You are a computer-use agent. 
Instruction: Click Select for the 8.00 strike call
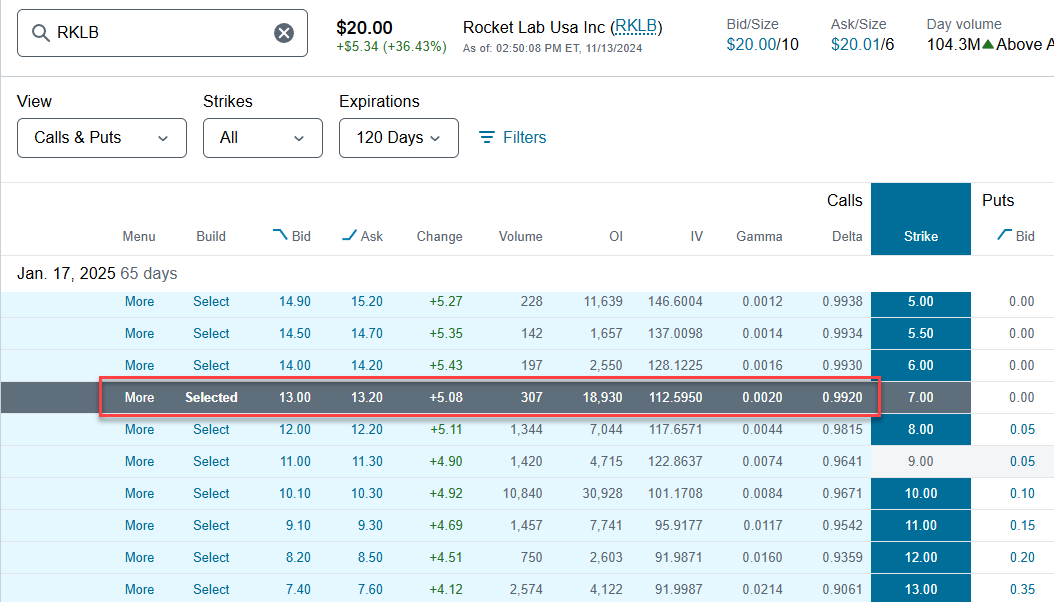(211, 429)
